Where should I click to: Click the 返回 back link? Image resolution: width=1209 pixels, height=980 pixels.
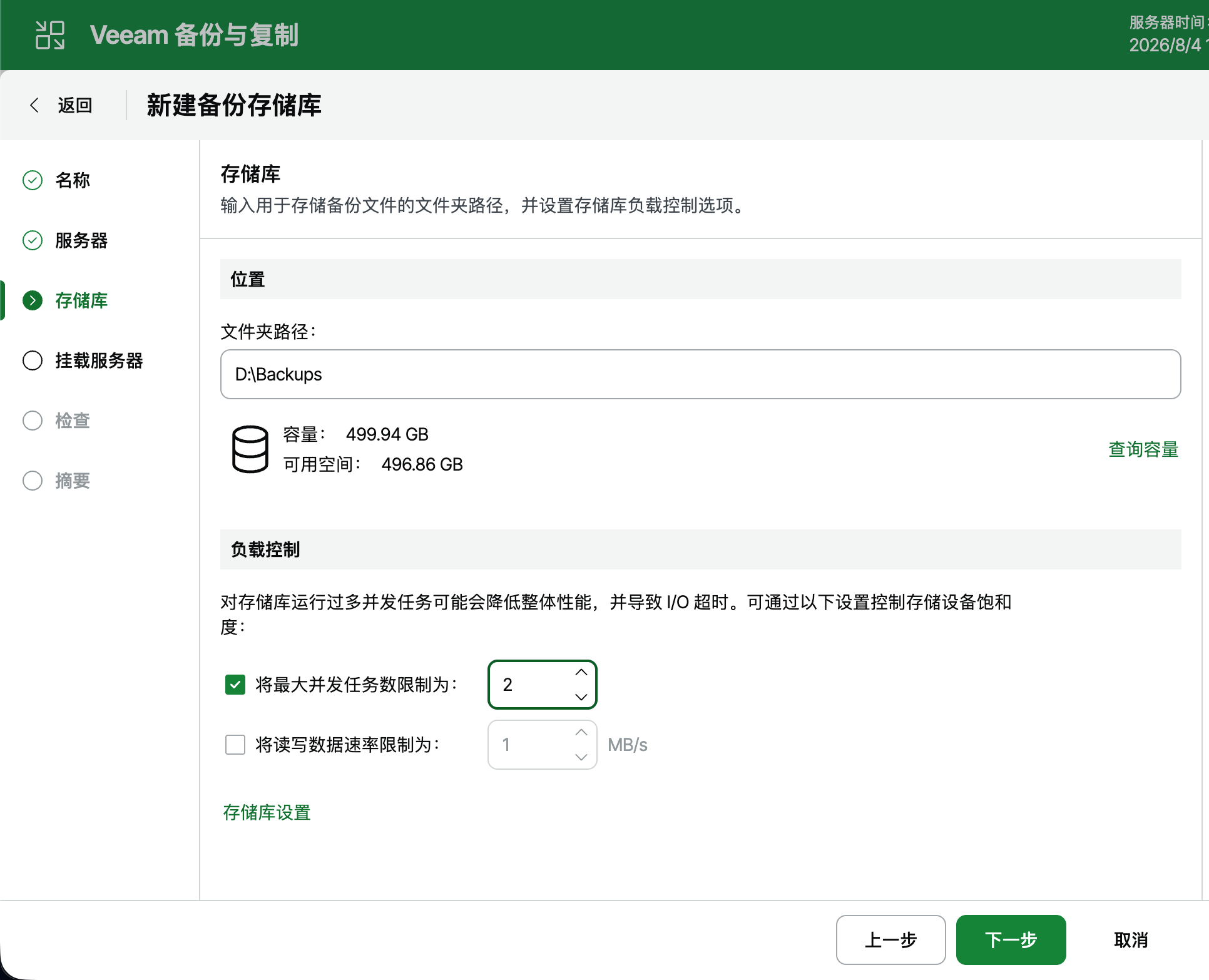click(75, 105)
